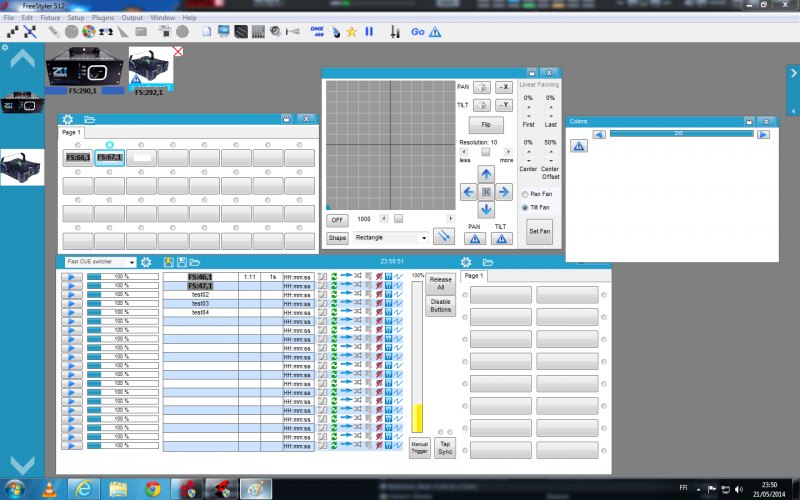Click the open folder icon in button pad window
800x500 pixels.
click(x=90, y=119)
